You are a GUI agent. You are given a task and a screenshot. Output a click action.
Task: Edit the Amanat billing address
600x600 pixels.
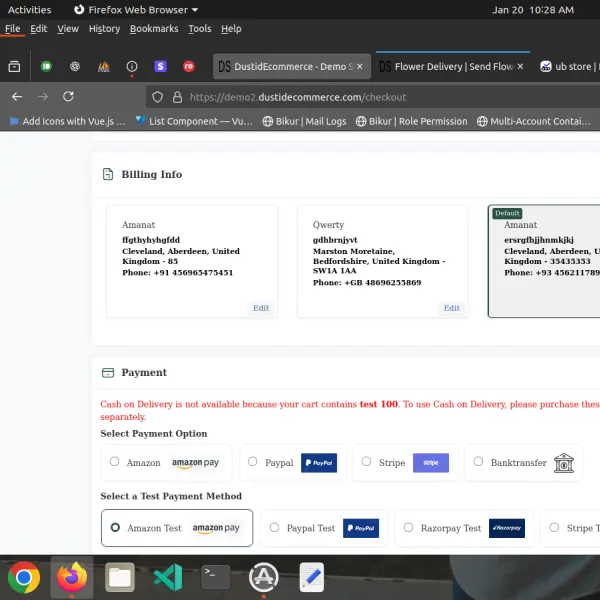click(x=260, y=308)
